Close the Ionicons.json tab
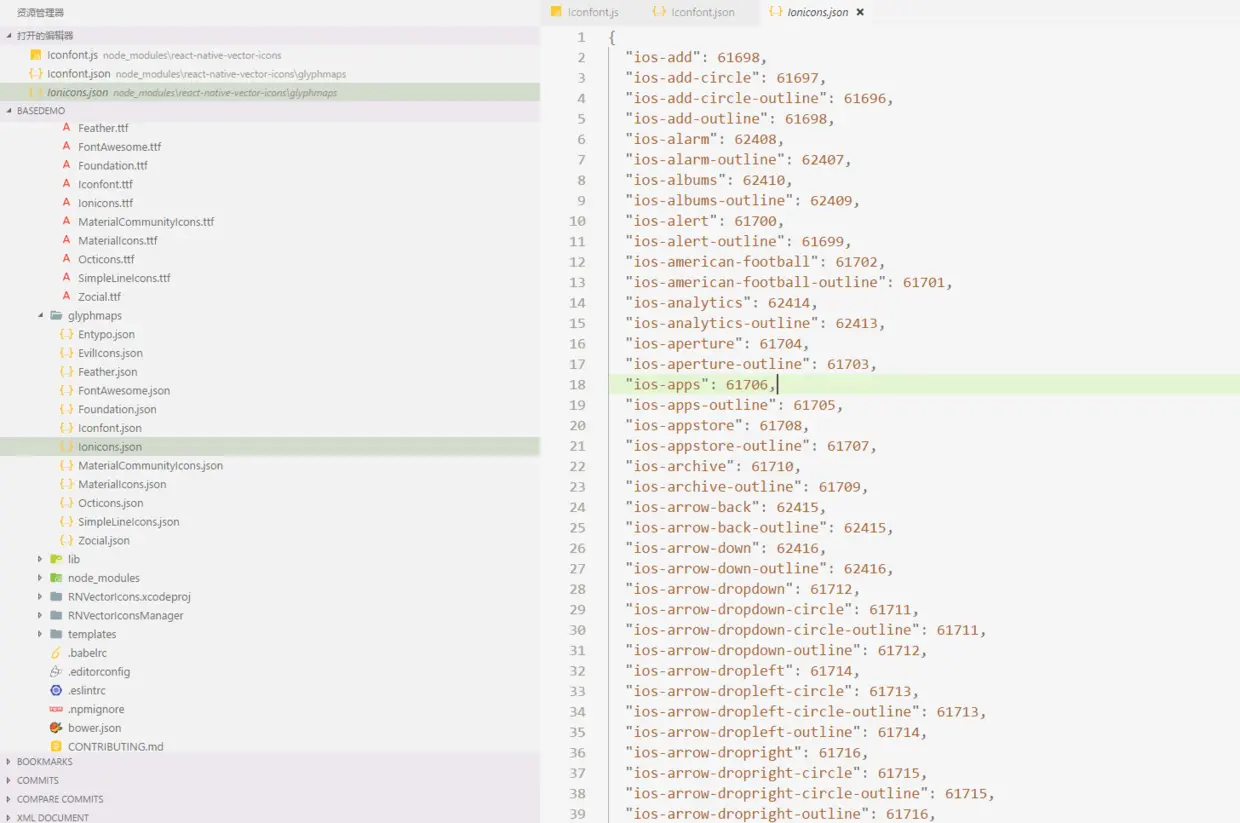The image size is (1240, 823). point(860,12)
